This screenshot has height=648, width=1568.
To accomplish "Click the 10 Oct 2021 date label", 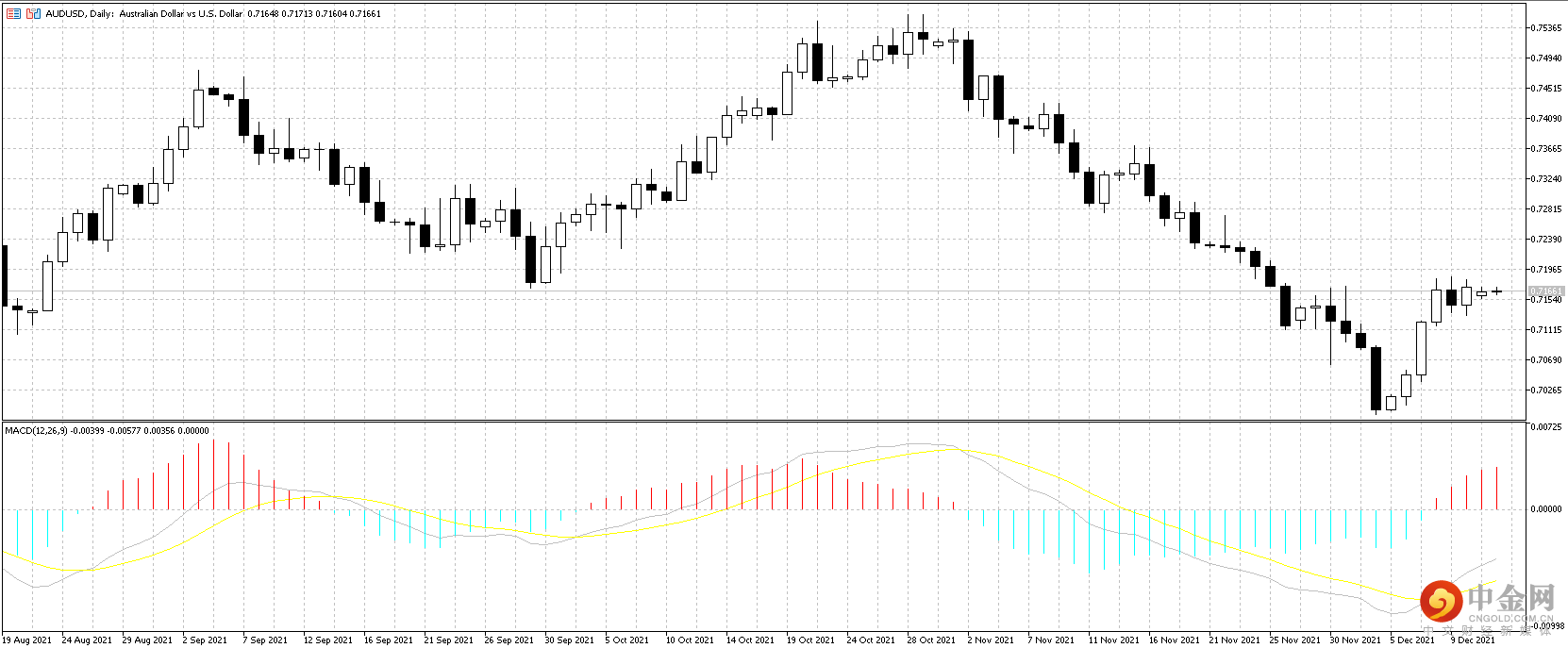I will point(691,640).
